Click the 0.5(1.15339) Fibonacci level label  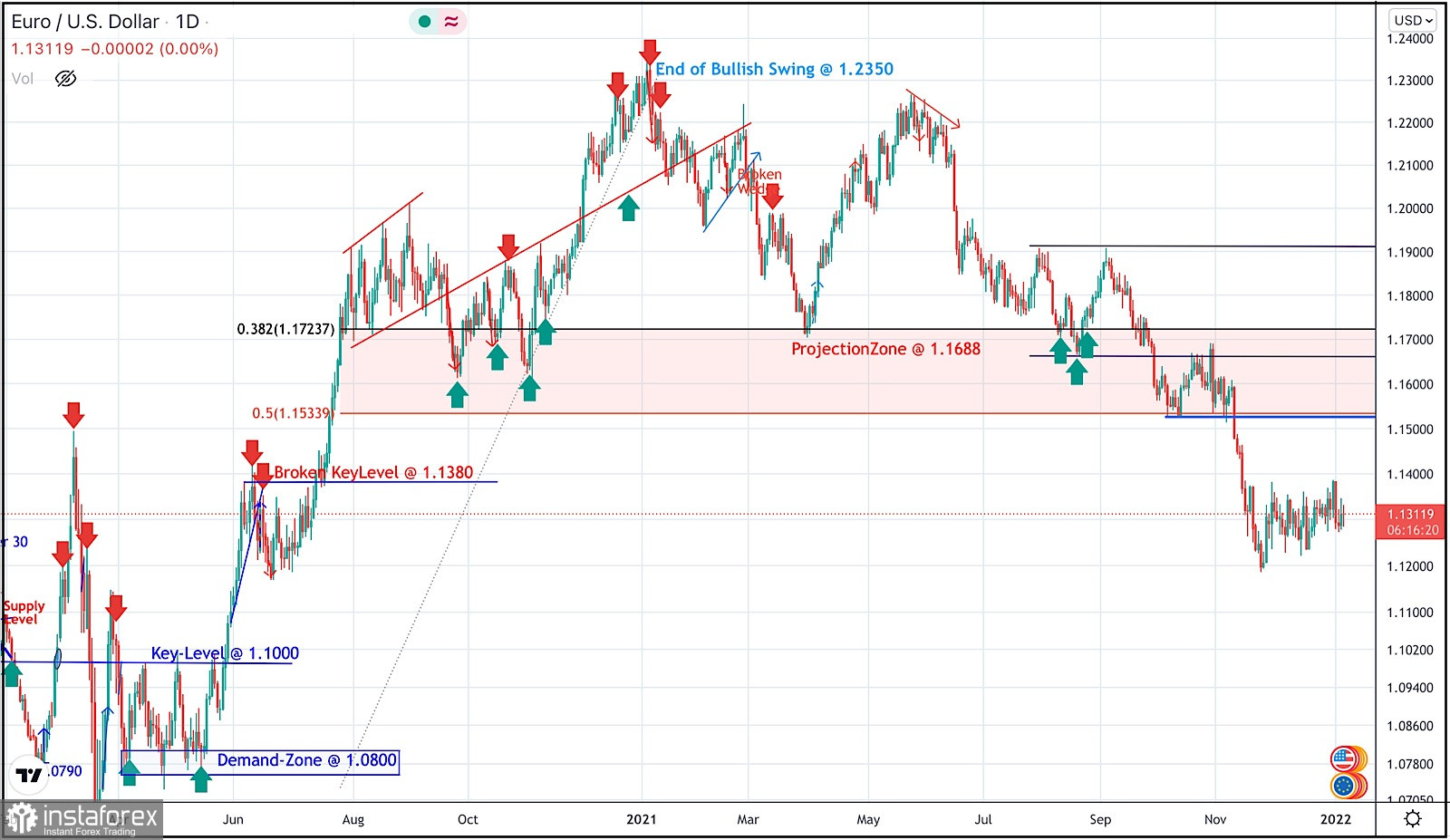click(x=292, y=413)
